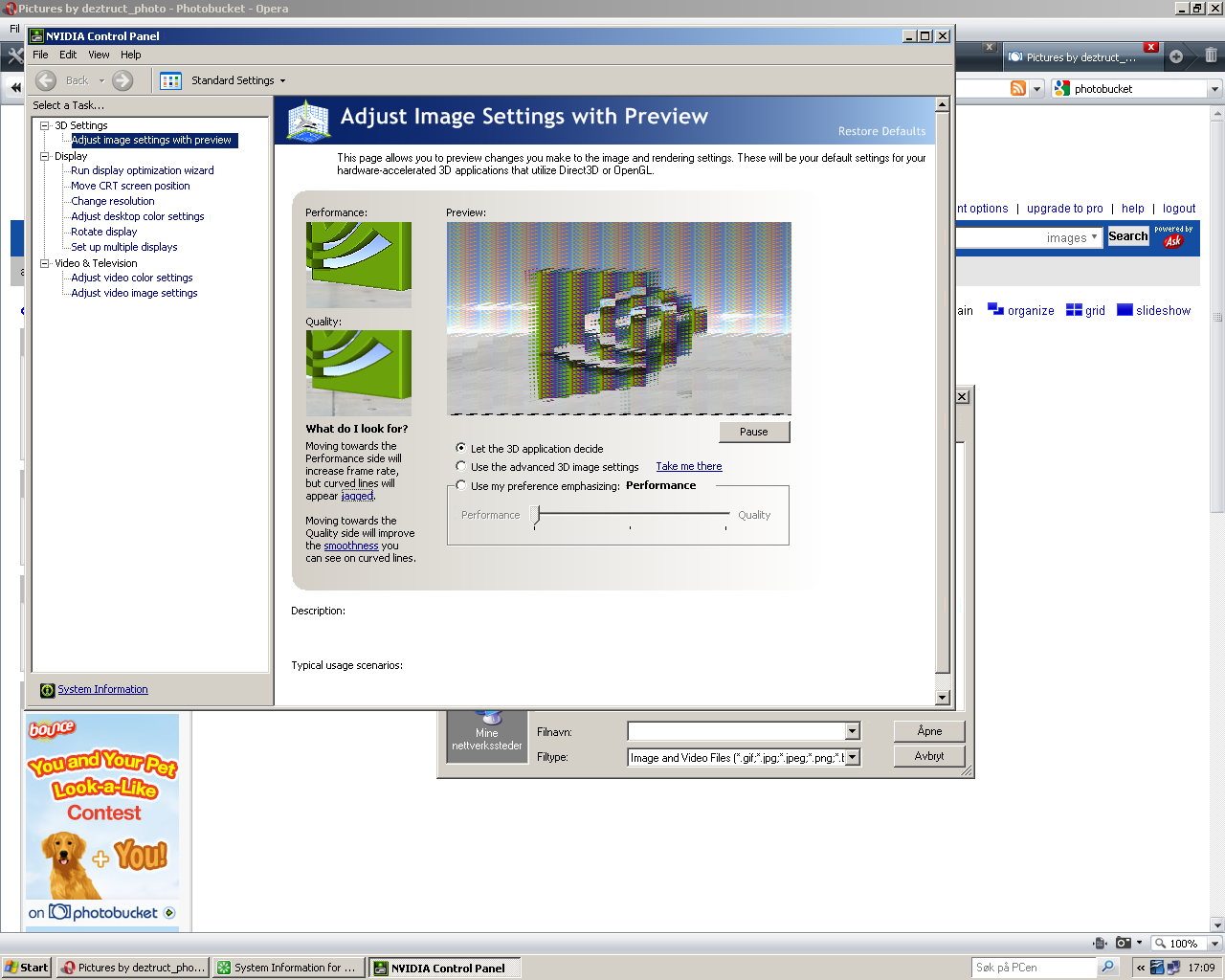Click the closed tabs trash icon in Opera

(x=1211, y=56)
